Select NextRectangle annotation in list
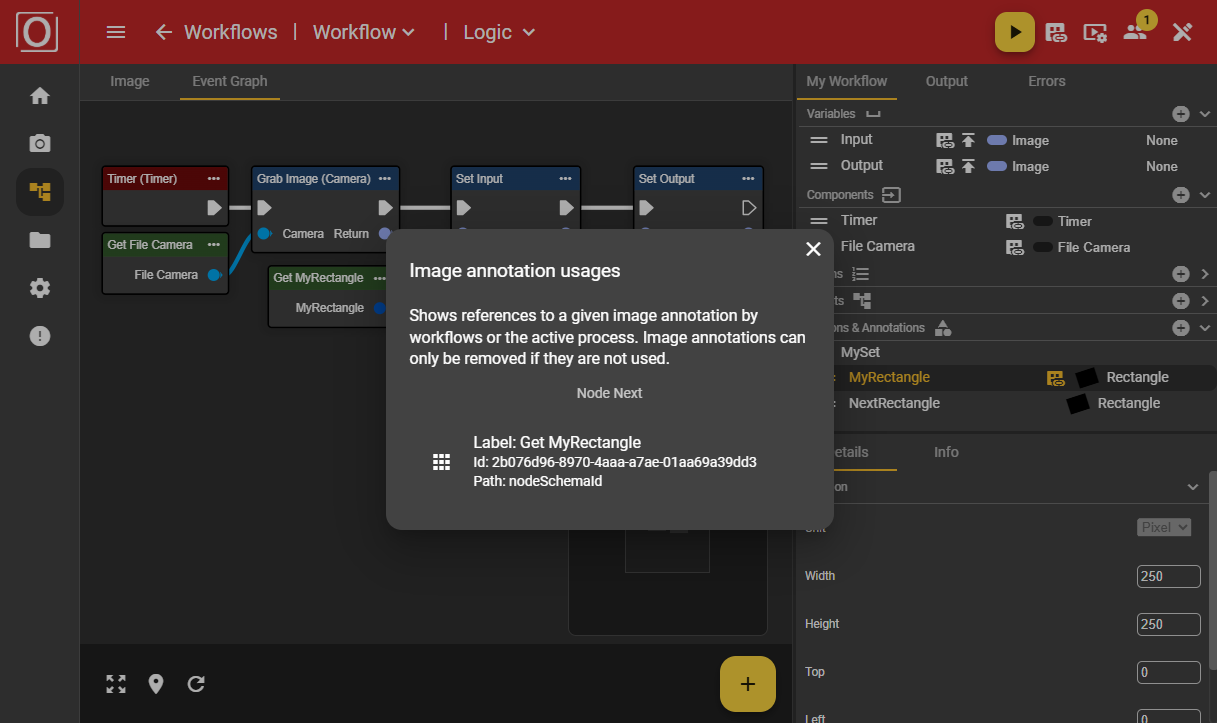This screenshot has height=723, width=1217. (894, 403)
